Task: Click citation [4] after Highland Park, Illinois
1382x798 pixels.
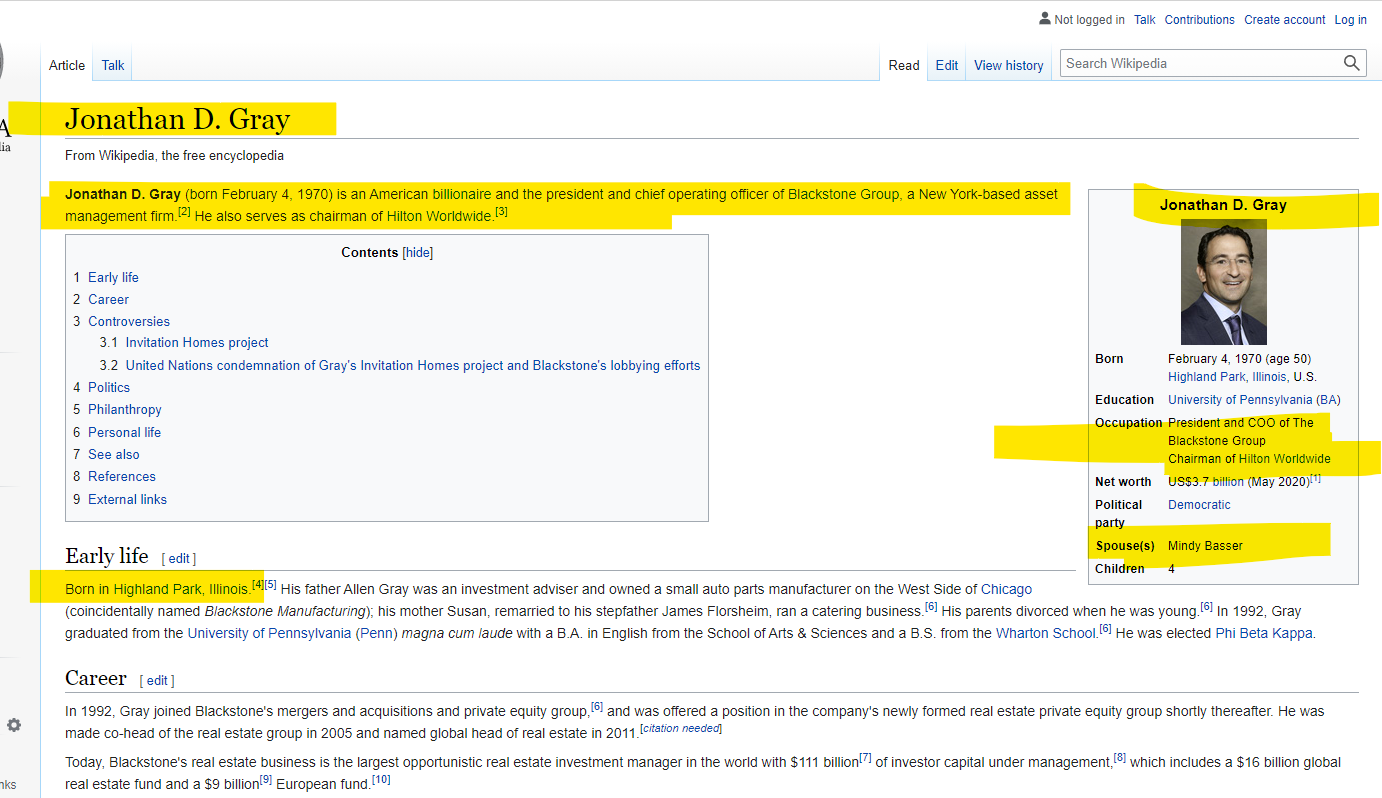Action: pyautogui.click(x=257, y=585)
